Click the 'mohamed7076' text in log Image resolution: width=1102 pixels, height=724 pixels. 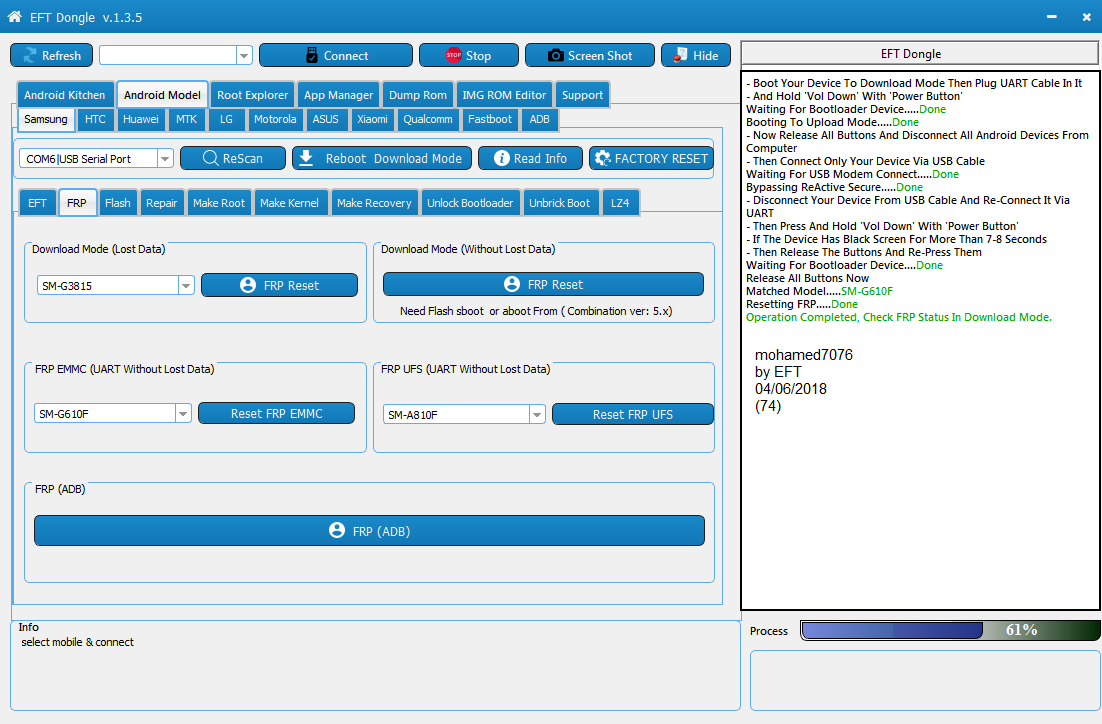pyautogui.click(x=803, y=355)
